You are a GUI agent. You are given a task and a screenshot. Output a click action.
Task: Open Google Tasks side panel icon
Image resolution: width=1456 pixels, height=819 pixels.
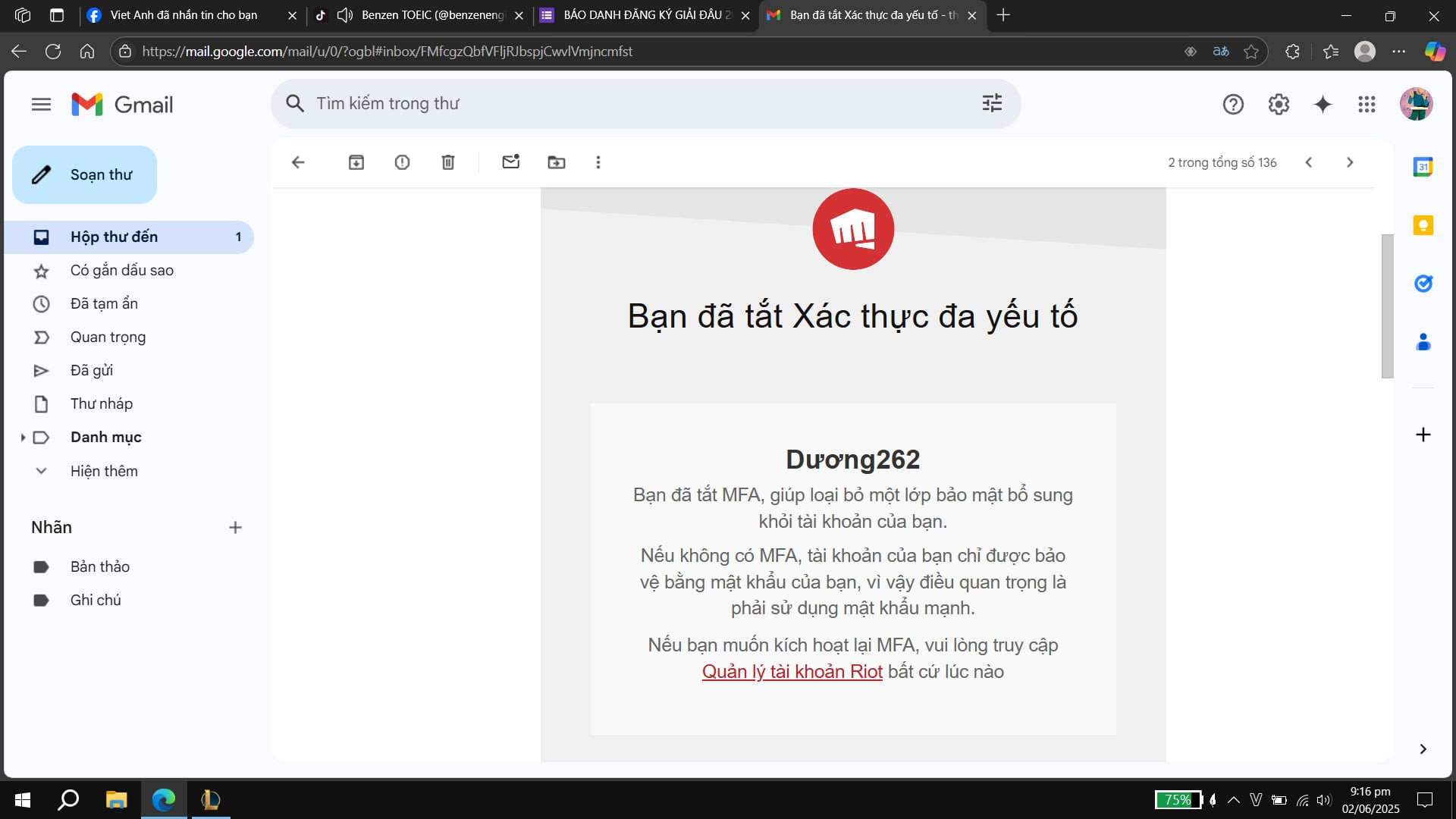[1423, 284]
